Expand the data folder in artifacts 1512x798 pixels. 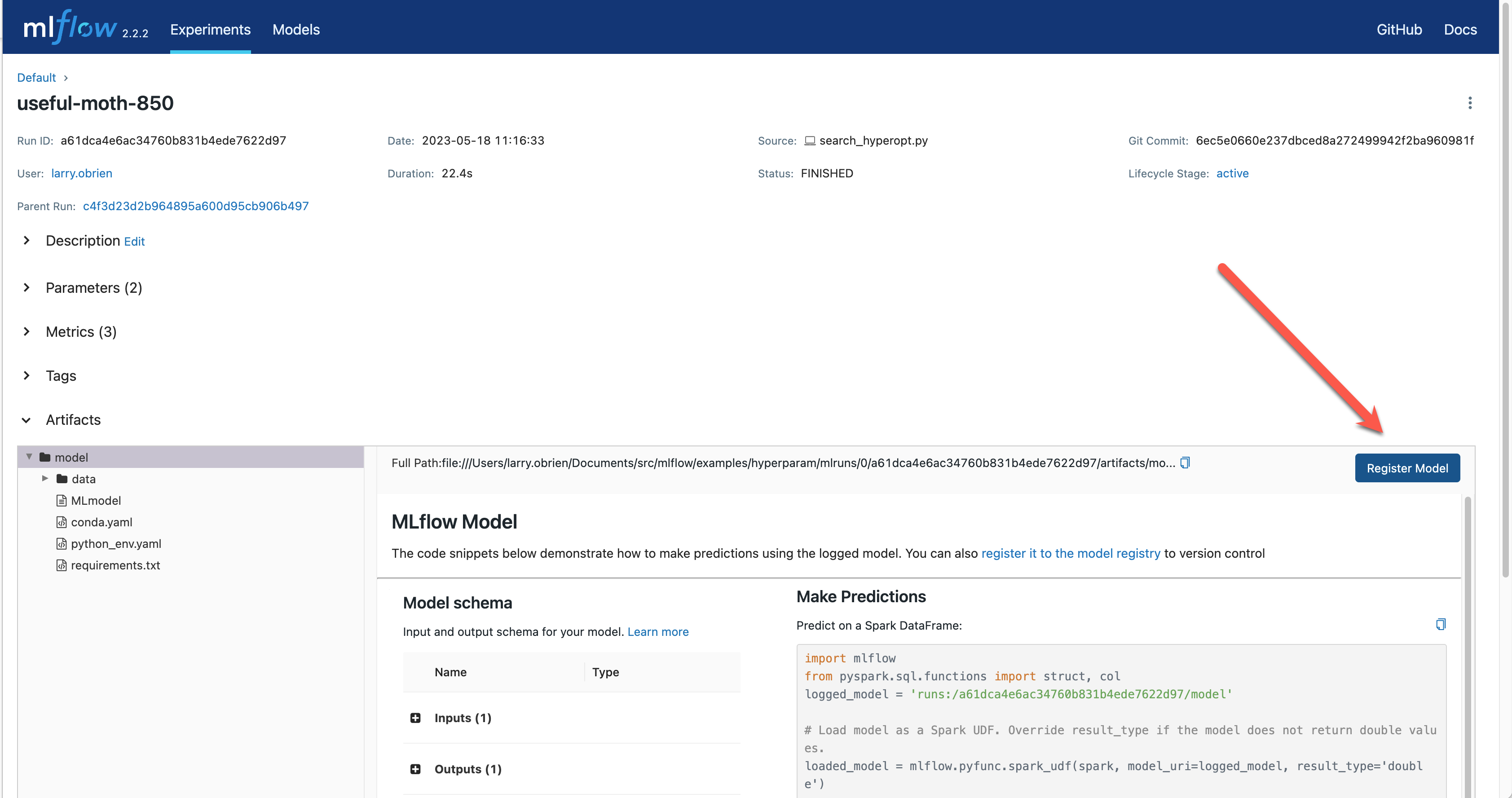45,479
